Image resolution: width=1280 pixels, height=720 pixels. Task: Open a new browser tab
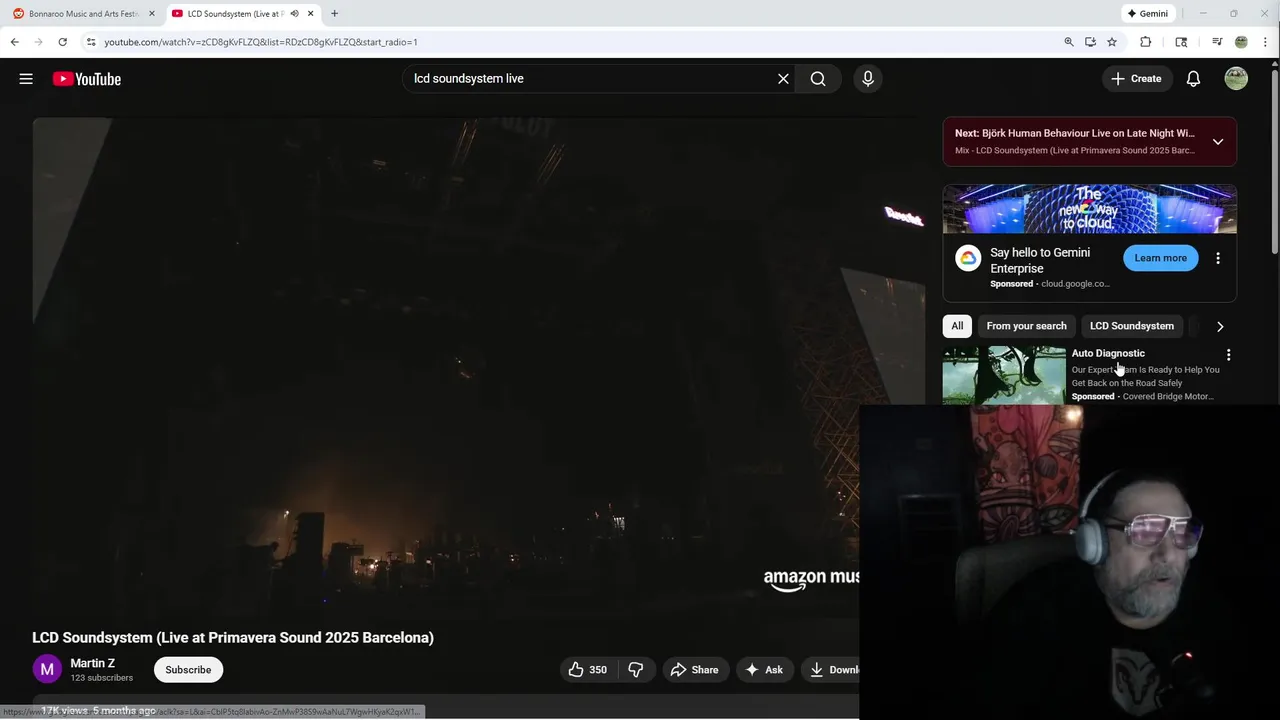point(334,14)
